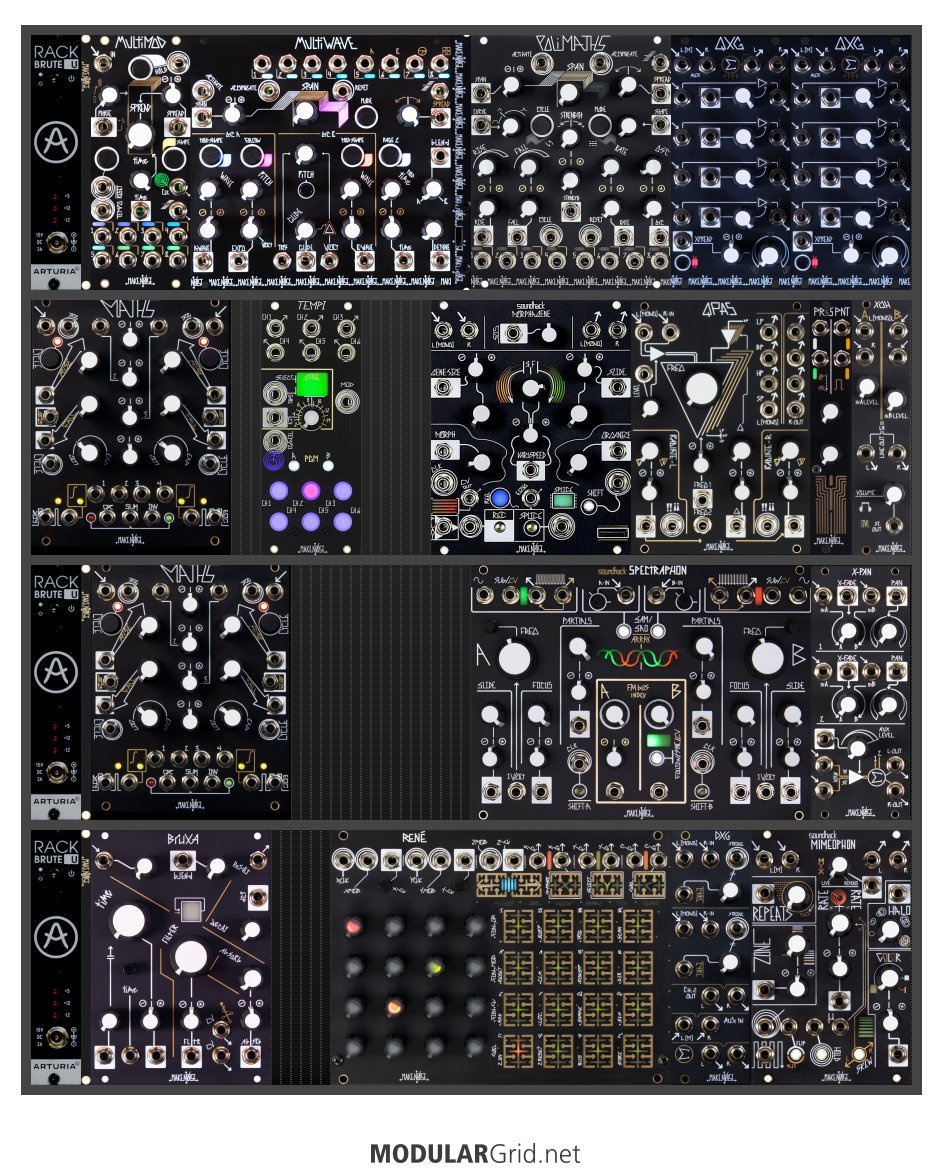This screenshot has height=1175, width=952.
Task: Tap the Shift B button on Spectraphon
Action: click(702, 791)
